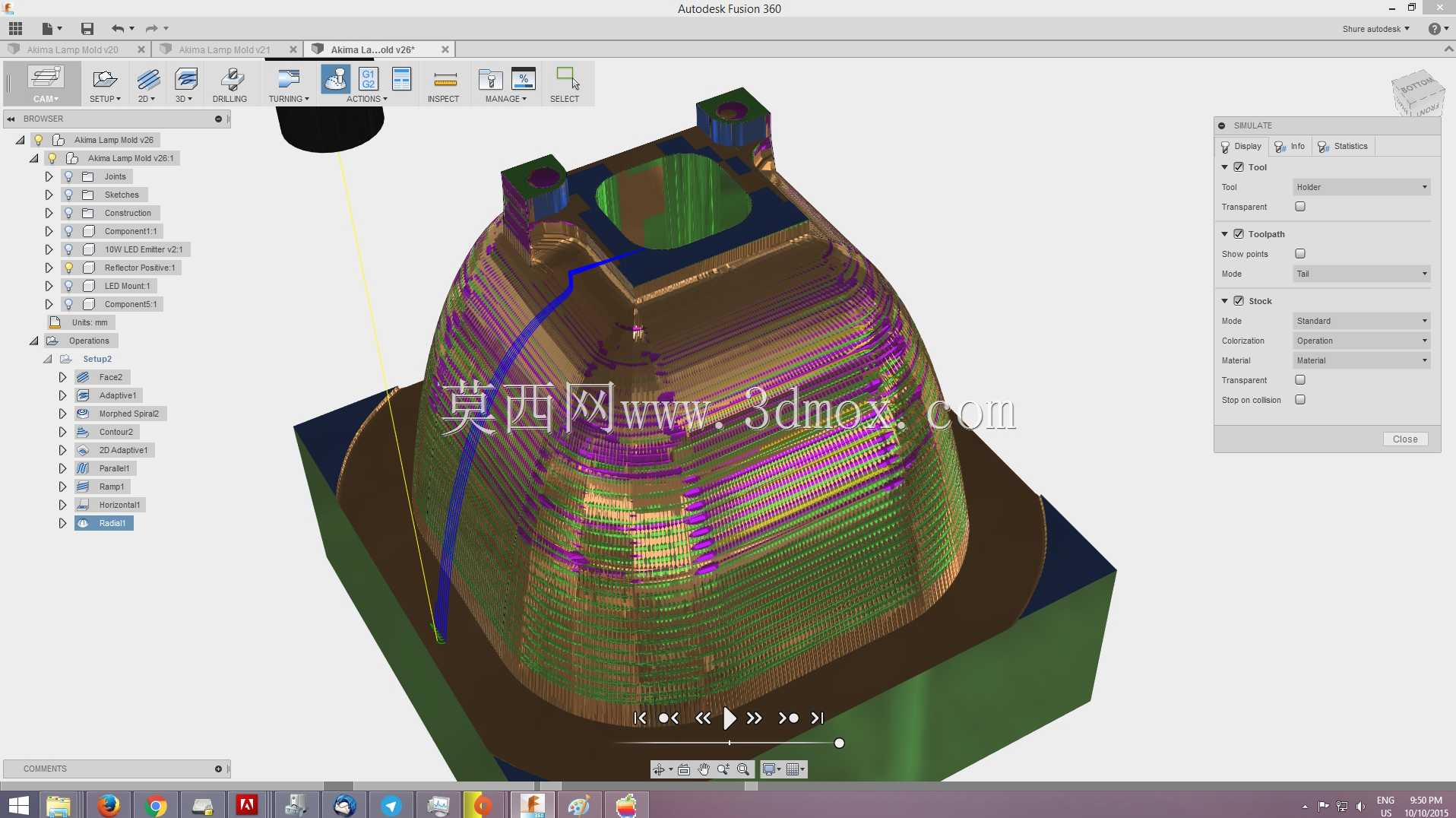The width and height of the screenshot is (1456, 818).
Task: Open the Turning operations icon
Action: pos(289,79)
